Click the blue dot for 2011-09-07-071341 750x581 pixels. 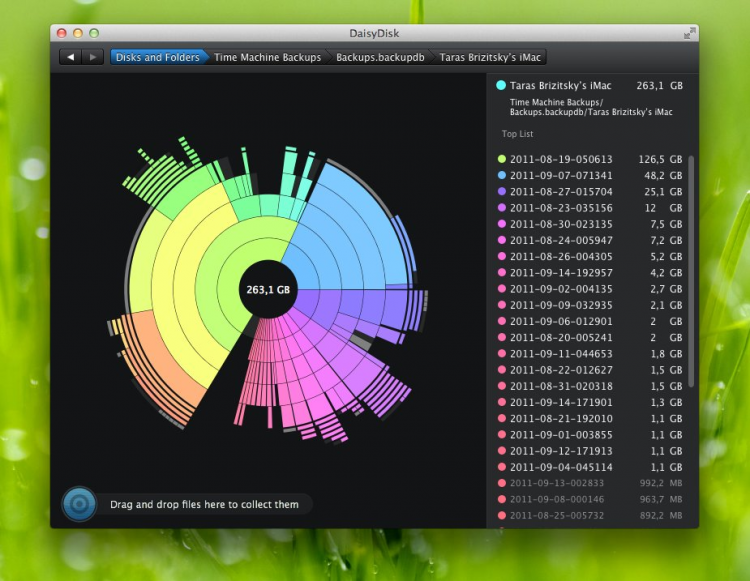click(x=501, y=175)
